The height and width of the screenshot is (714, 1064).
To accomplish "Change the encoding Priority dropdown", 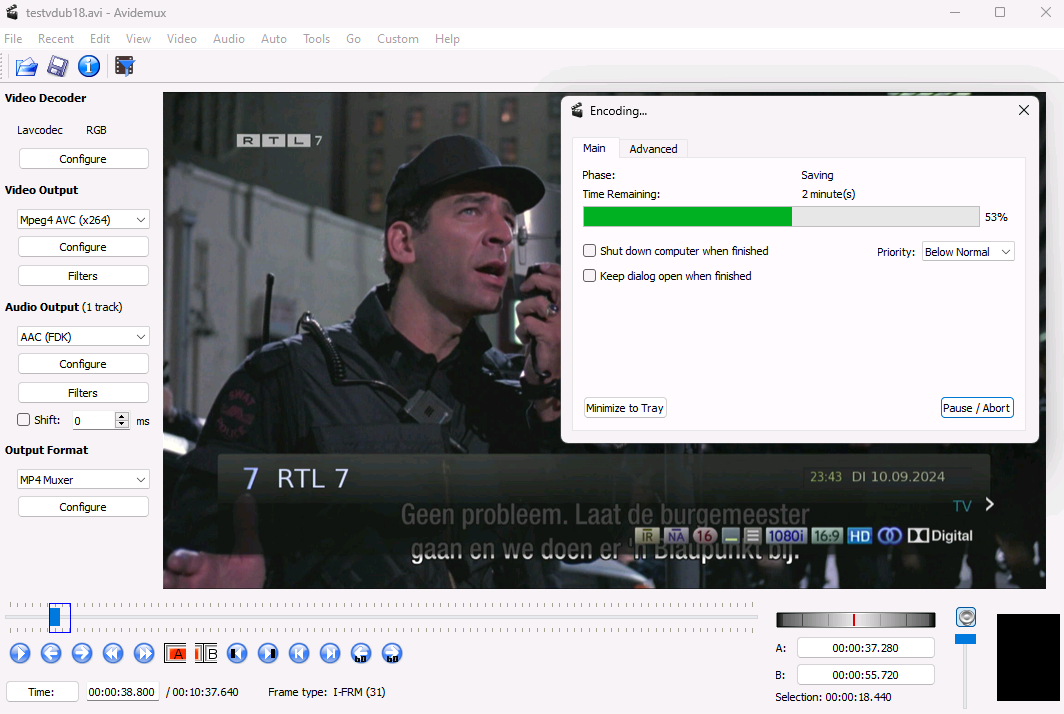I will tap(968, 252).
